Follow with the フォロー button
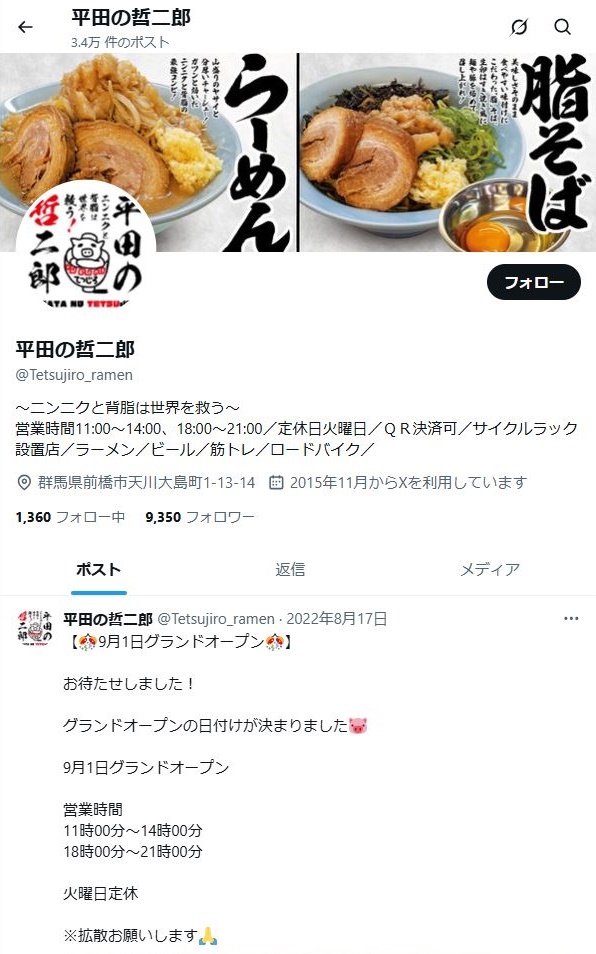The height and width of the screenshot is (954, 596). [x=534, y=282]
